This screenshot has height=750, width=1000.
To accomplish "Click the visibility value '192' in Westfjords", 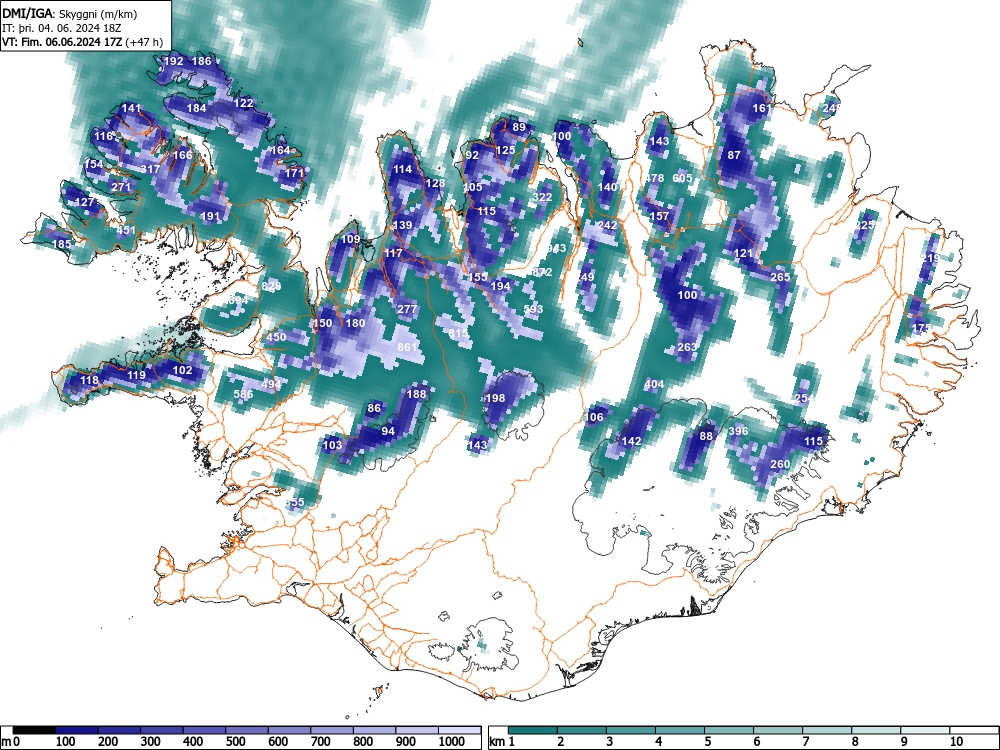I will point(173,61).
